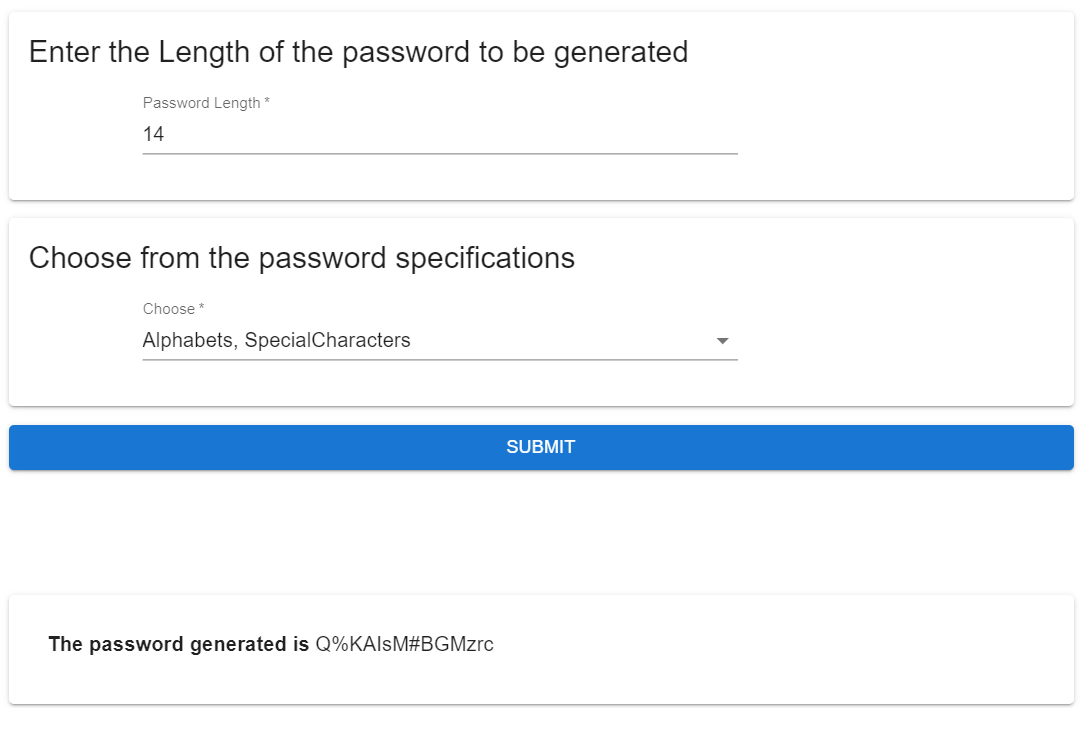This screenshot has width=1083, height=730.
Task: Click "Choose from the password specifications" heading
Action: coord(301,258)
